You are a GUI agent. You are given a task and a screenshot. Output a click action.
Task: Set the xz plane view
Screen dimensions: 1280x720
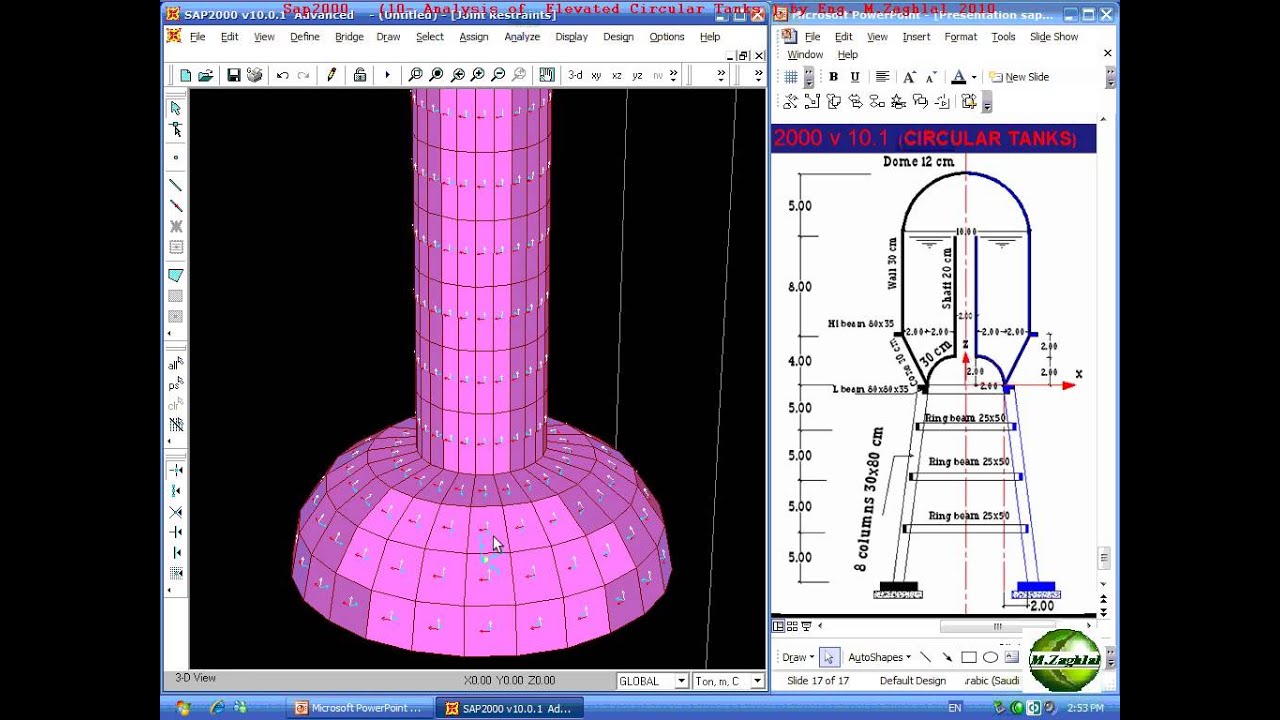click(x=617, y=75)
